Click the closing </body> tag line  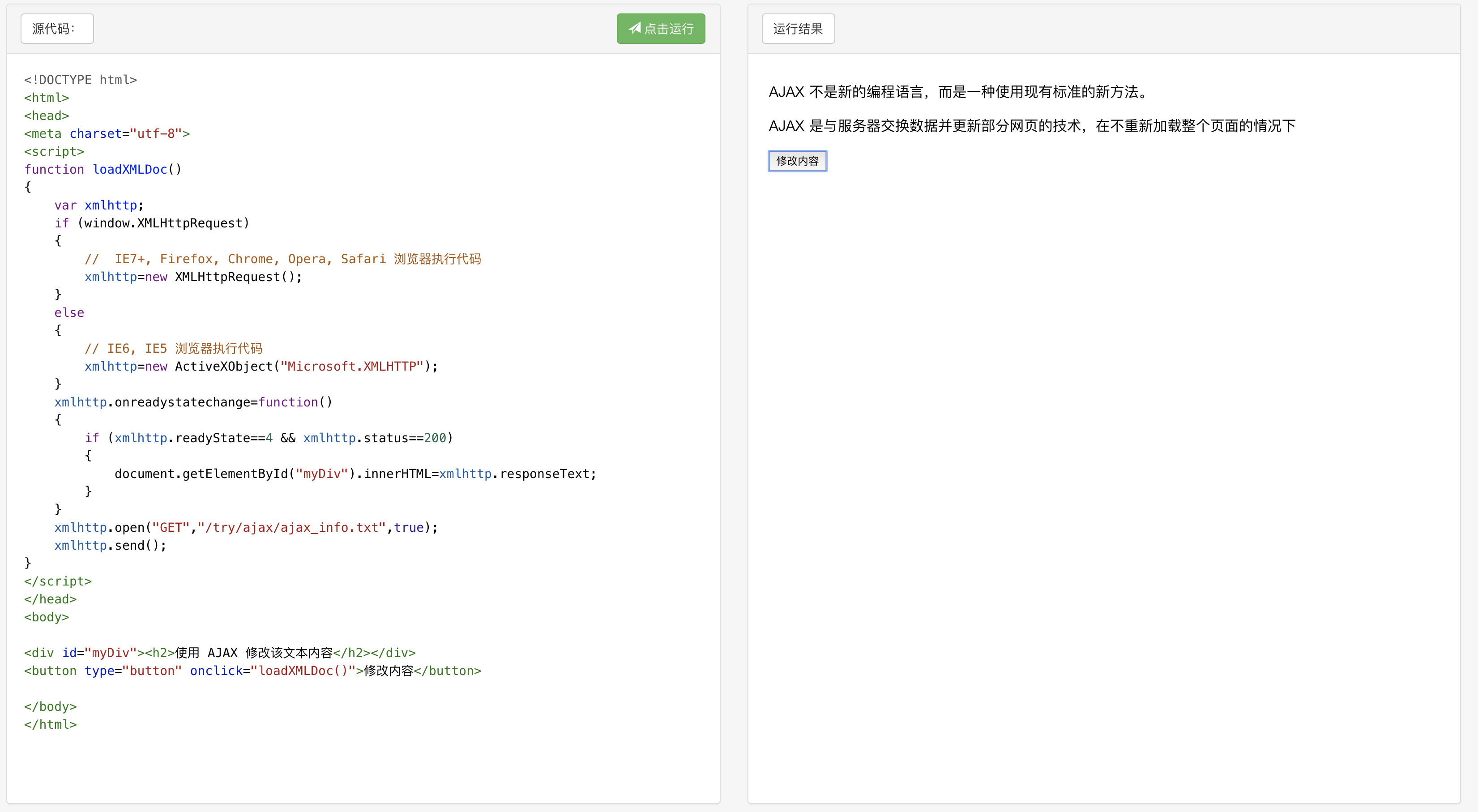click(51, 706)
